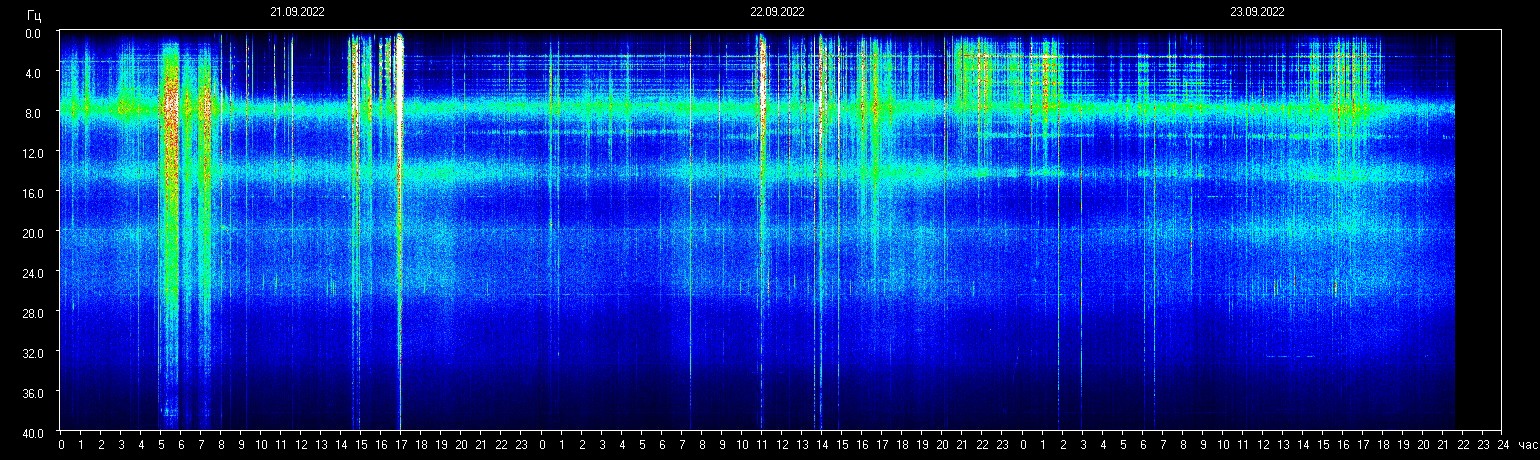Click the final 24 hour tick label
The height and width of the screenshot is (460, 1540).
tap(1503, 444)
